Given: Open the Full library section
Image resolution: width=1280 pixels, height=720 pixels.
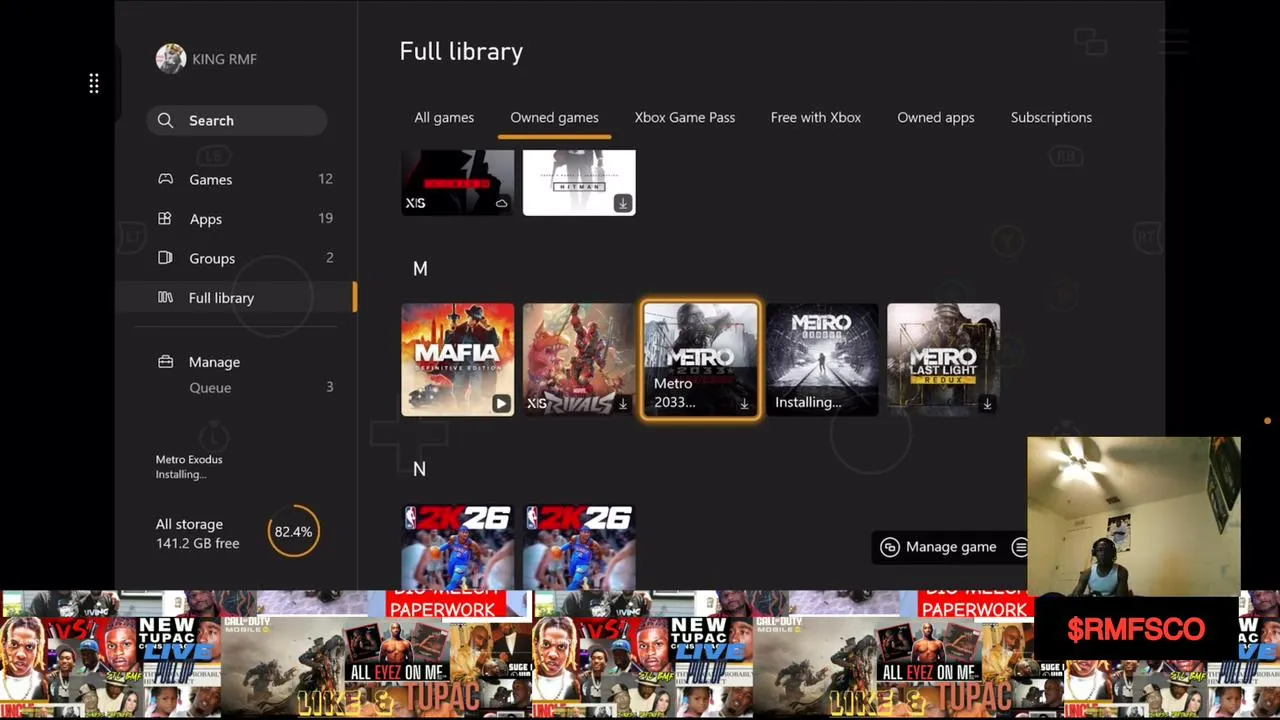Looking at the screenshot, I should [x=236, y=297].
